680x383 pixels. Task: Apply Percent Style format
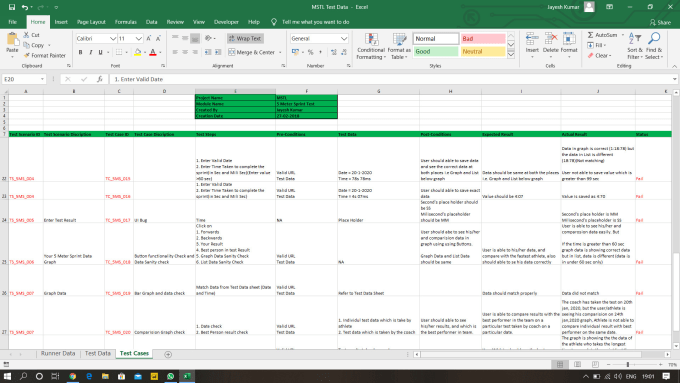(311, 52)
